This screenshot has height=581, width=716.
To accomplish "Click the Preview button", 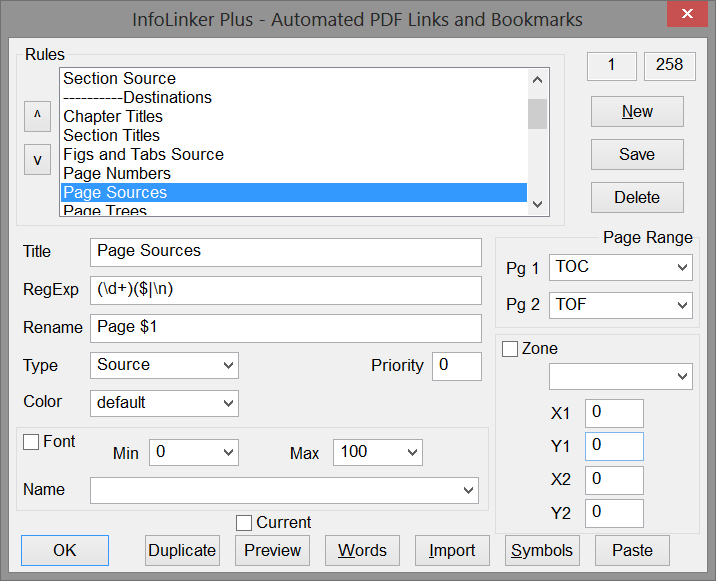I will pos(272,550).
